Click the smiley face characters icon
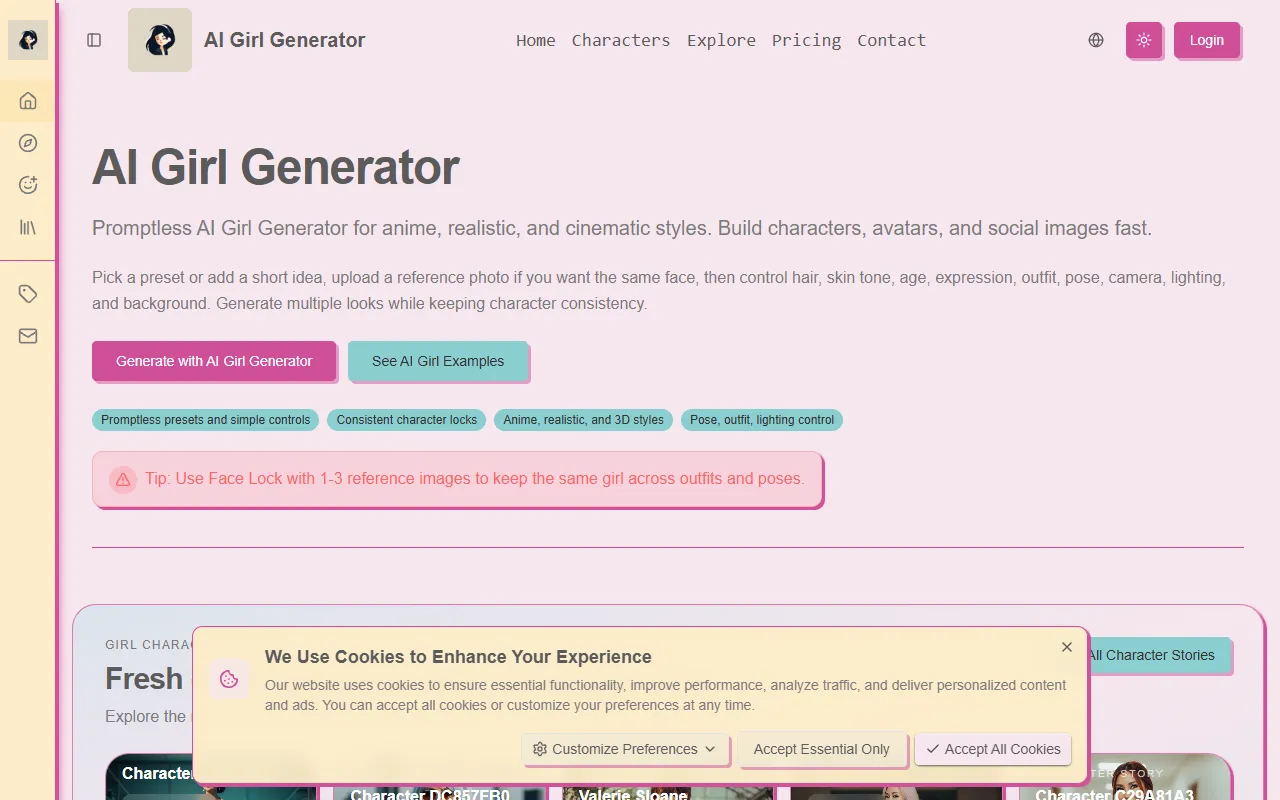 (x=28, y=185)
